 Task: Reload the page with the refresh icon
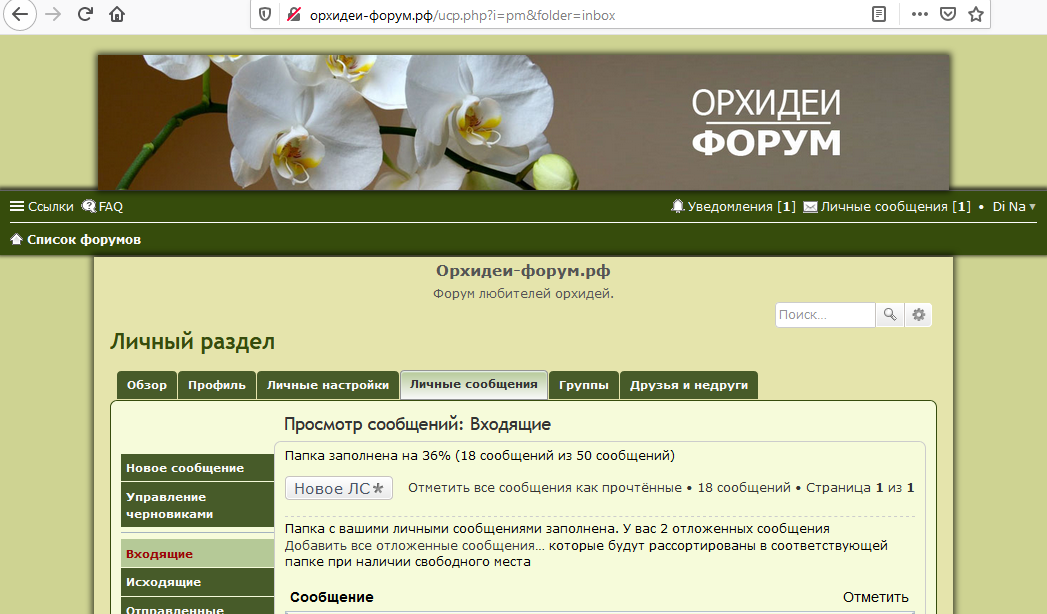click(85, 14)
